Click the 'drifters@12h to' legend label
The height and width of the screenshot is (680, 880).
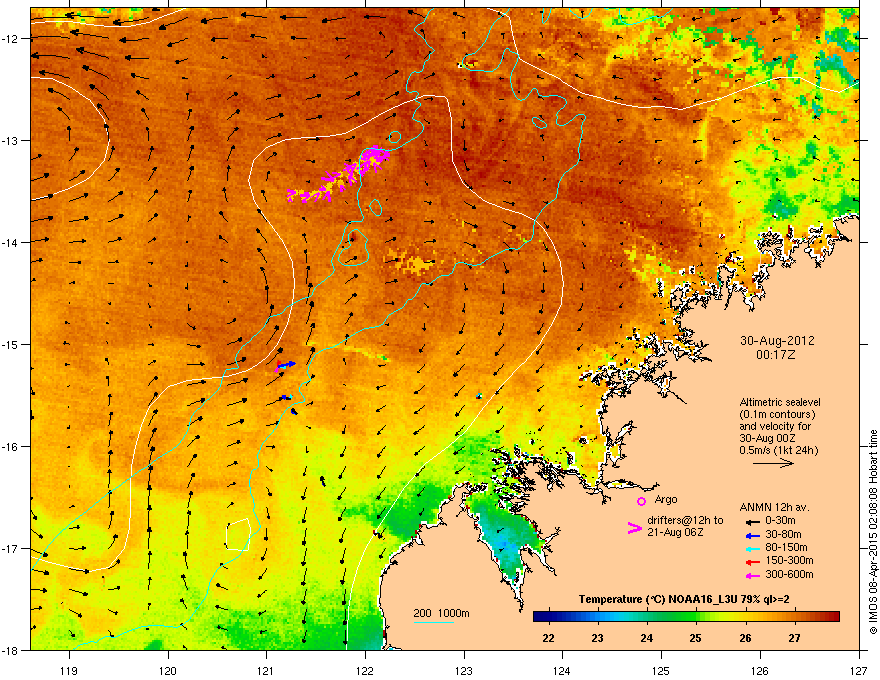point(685,520)
